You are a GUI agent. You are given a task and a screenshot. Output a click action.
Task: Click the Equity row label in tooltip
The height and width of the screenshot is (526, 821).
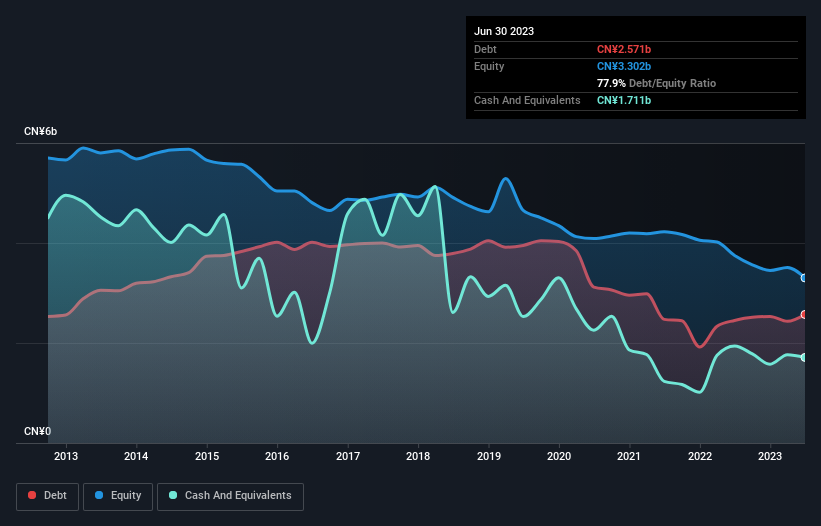coord(489,66)
